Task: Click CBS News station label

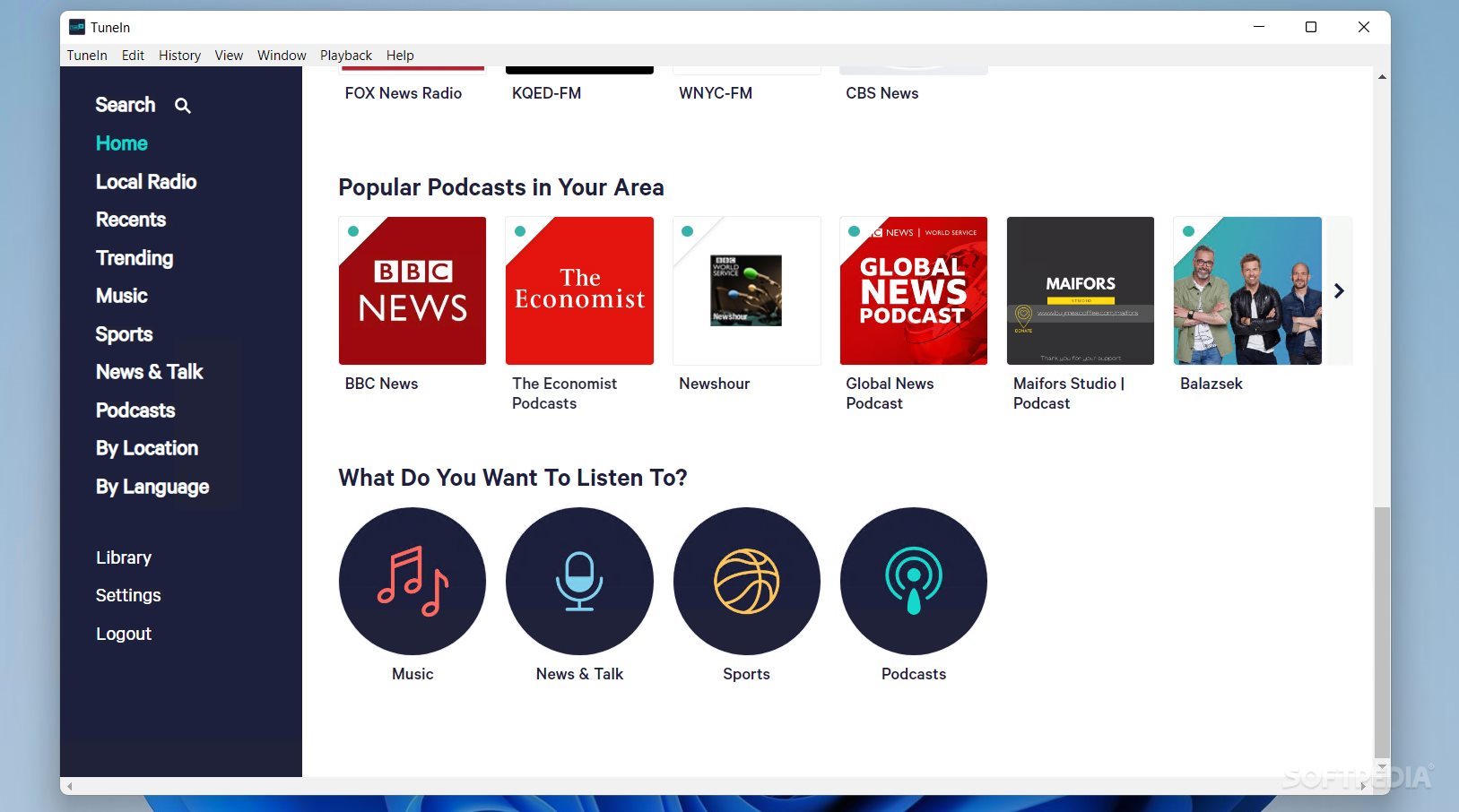Action: 882,93
